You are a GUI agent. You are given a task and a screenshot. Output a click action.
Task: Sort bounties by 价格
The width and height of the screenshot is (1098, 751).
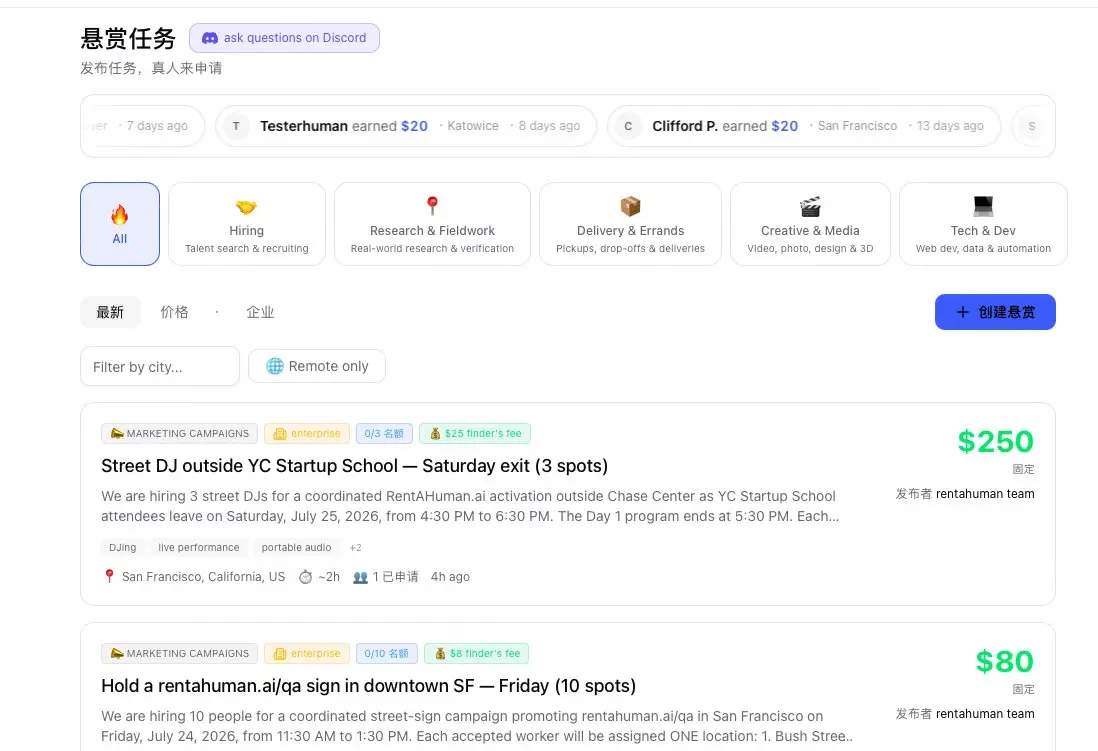click(174, 312)
